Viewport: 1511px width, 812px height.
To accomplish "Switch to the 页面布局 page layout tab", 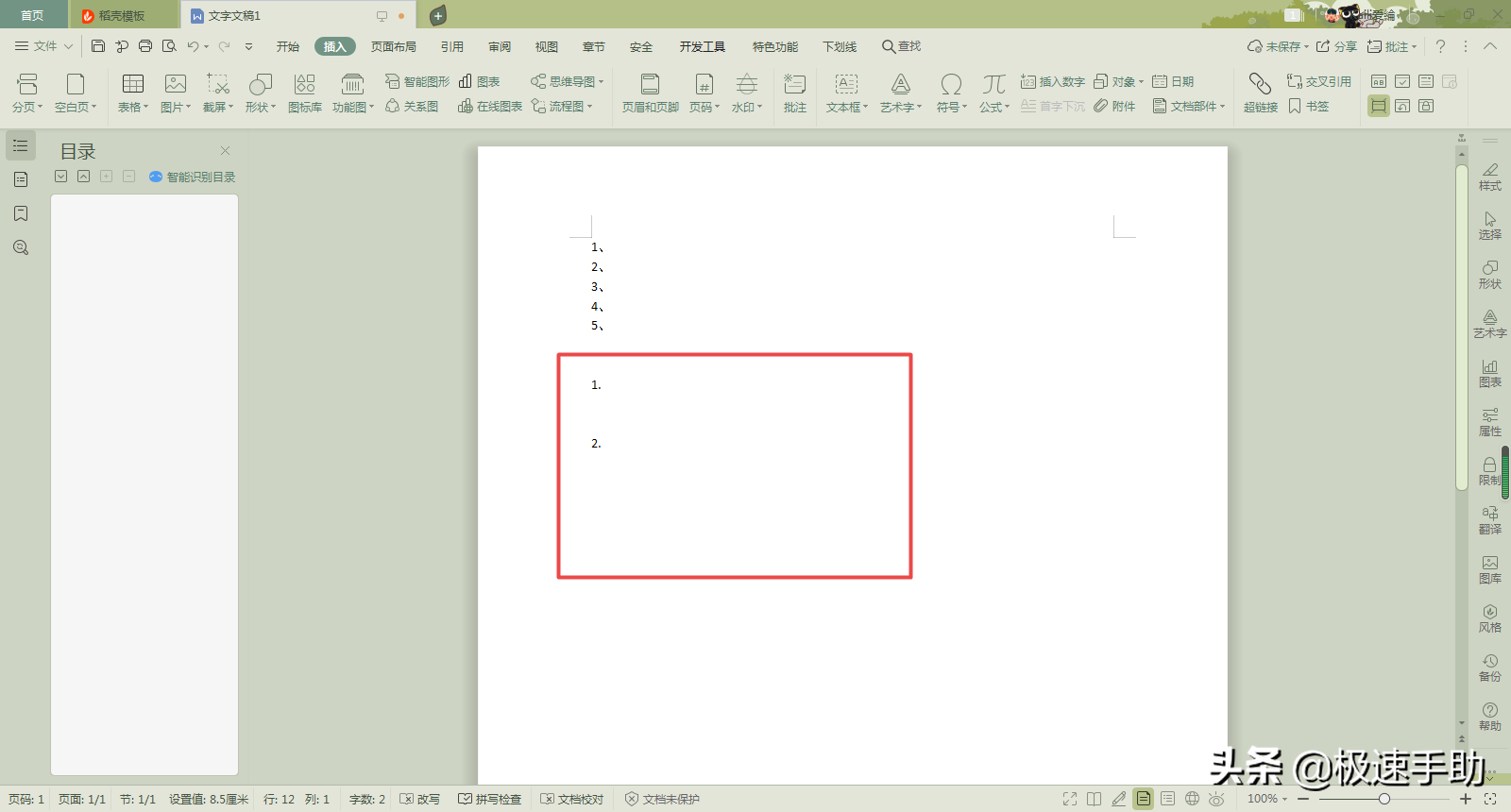I will coord(394,46).
